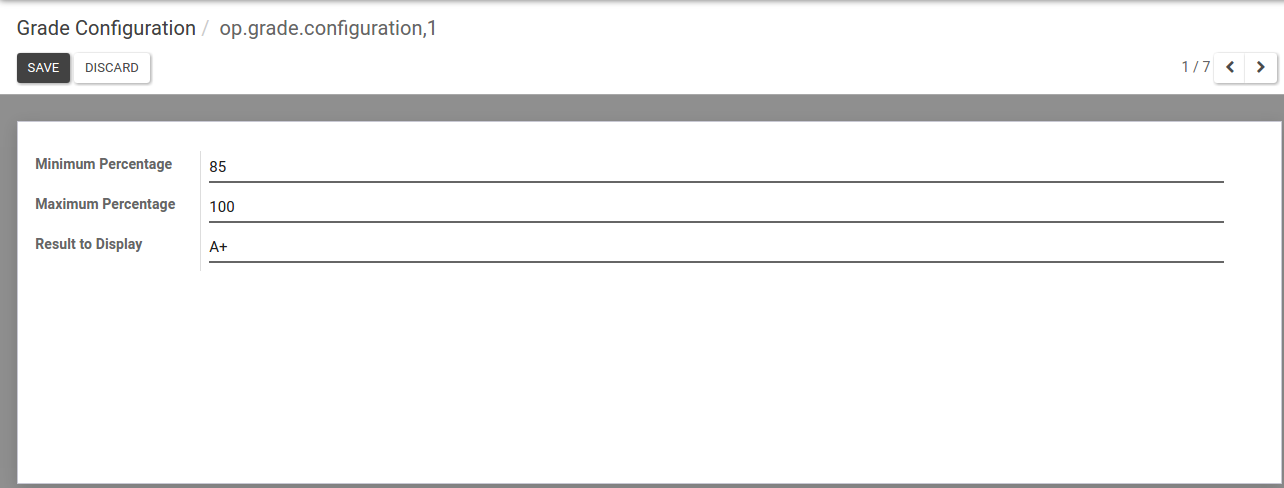
Task: Open the Grade Configuration breadcrumb link
Action: [106, 28]
